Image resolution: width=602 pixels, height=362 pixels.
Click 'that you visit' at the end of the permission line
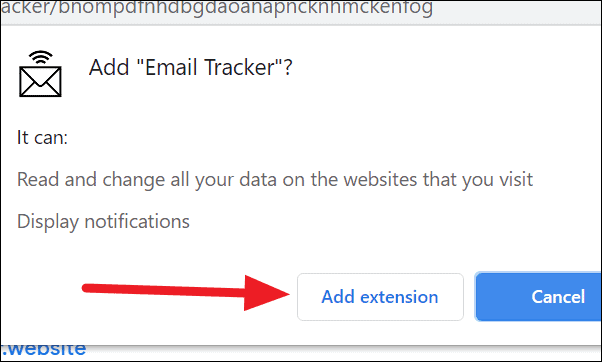[x=478, y=180]
